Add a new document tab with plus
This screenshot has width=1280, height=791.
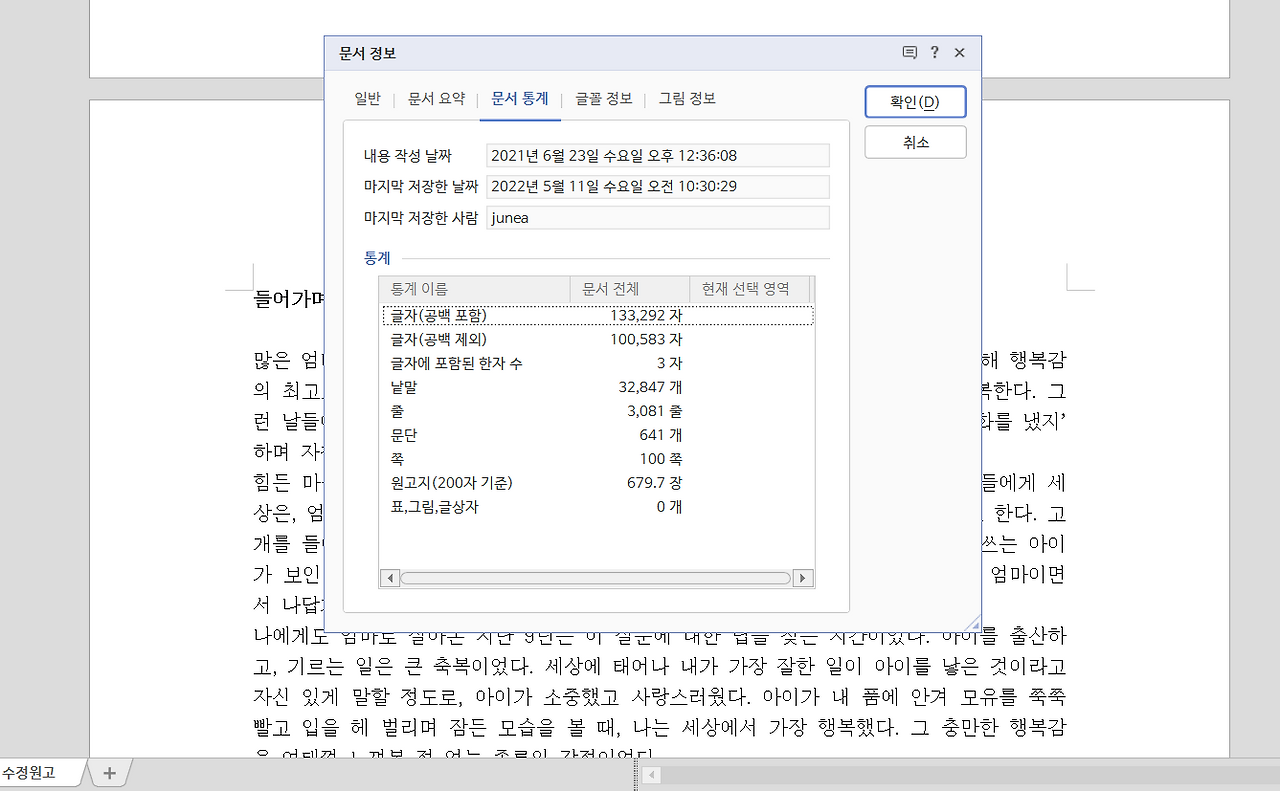pos(110,772)
